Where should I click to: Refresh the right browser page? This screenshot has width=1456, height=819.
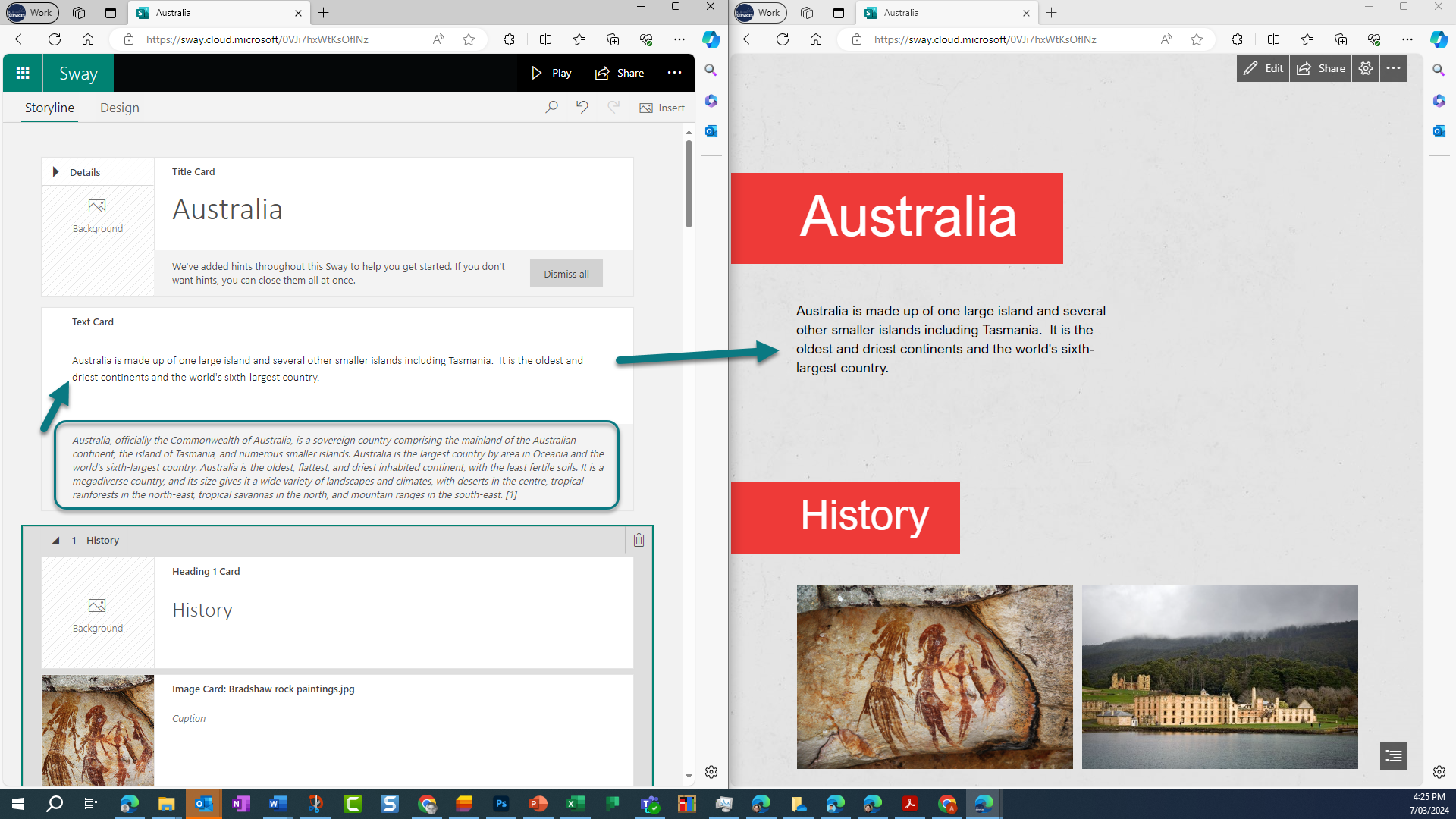[x=783, y=39]
